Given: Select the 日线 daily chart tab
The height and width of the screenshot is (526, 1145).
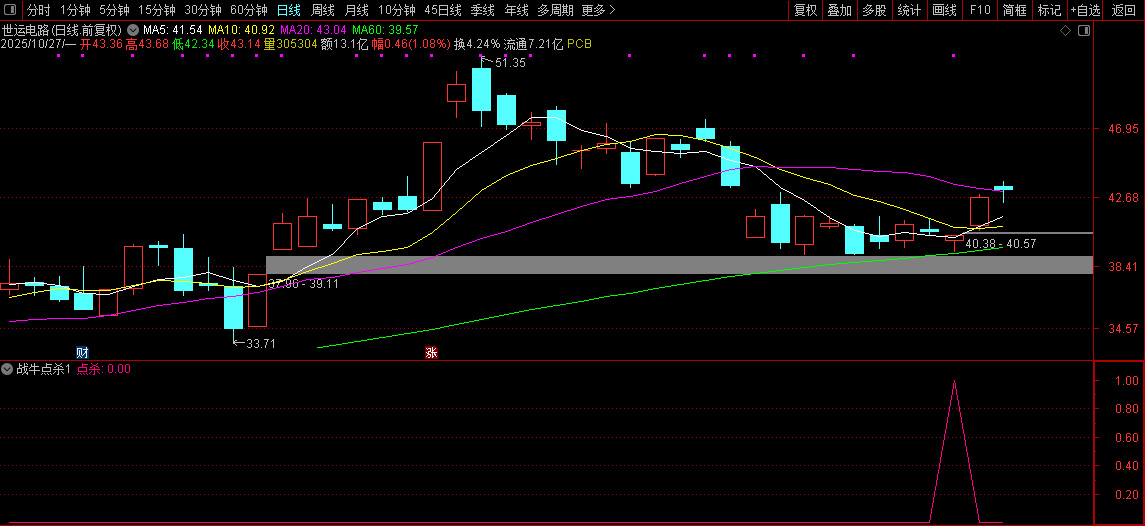Looking at the screenshot, I should 289,10.
